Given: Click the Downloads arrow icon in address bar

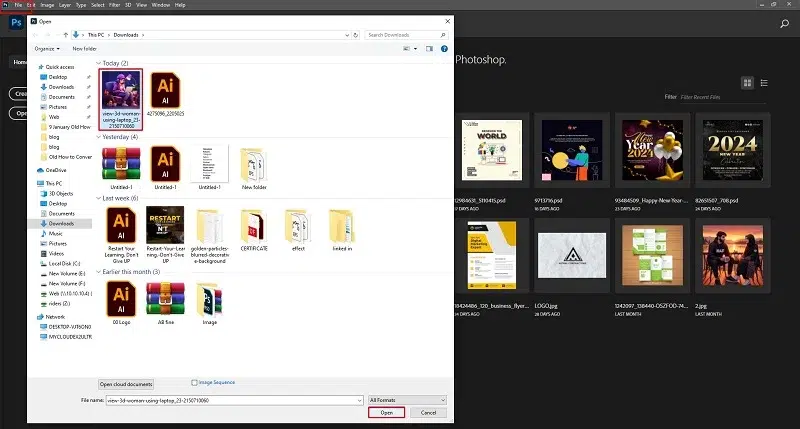Looking at the screenshot, I should [x=76, y=35].
